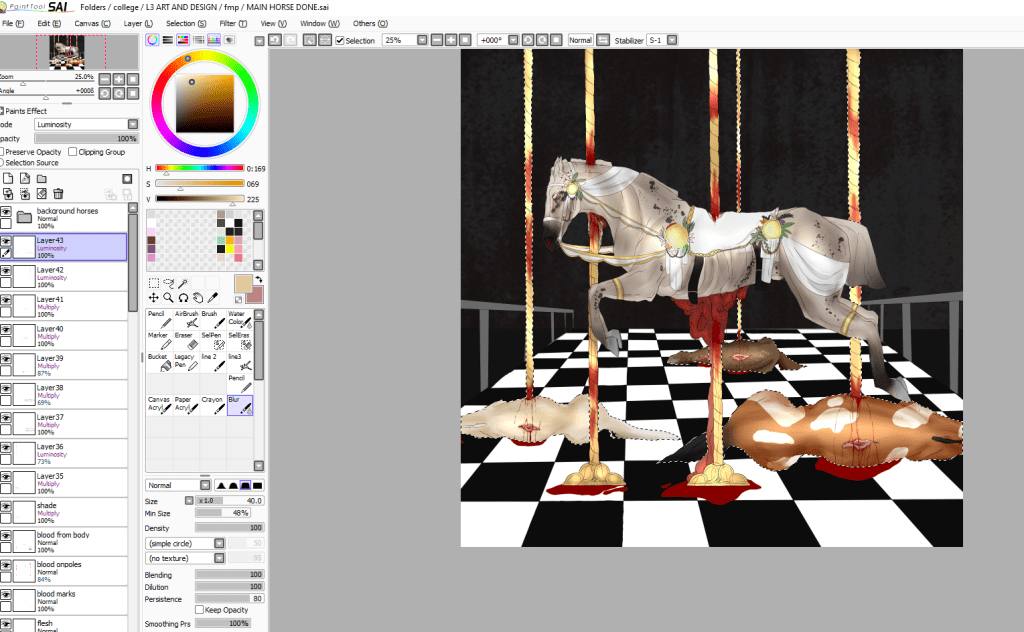This screenshot has width=1024, height=632.
Task: Create a new layer folder
Action: pos(41,179)
